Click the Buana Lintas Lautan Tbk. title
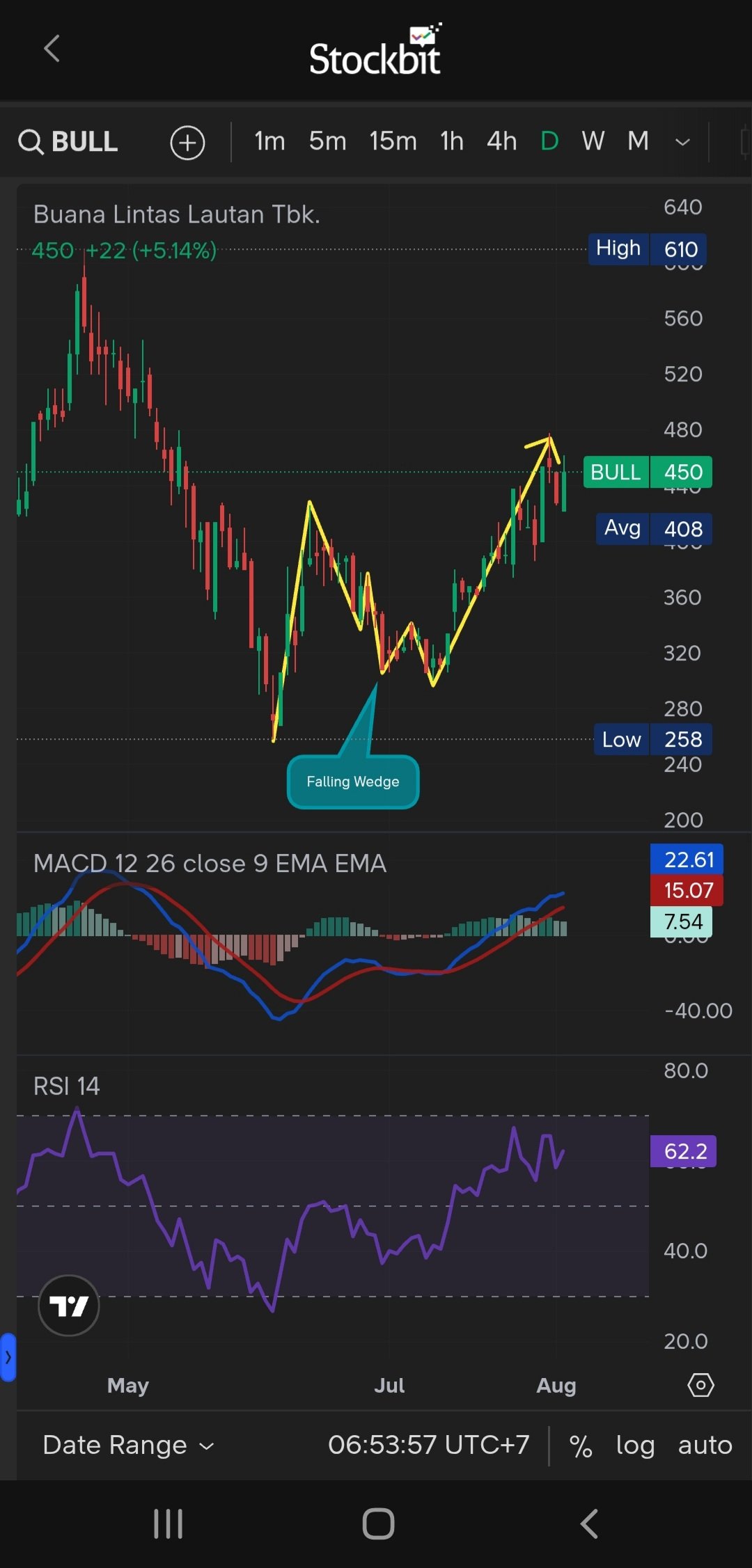This screenshot has height=1568, width=752. click(x=177, y=214)
